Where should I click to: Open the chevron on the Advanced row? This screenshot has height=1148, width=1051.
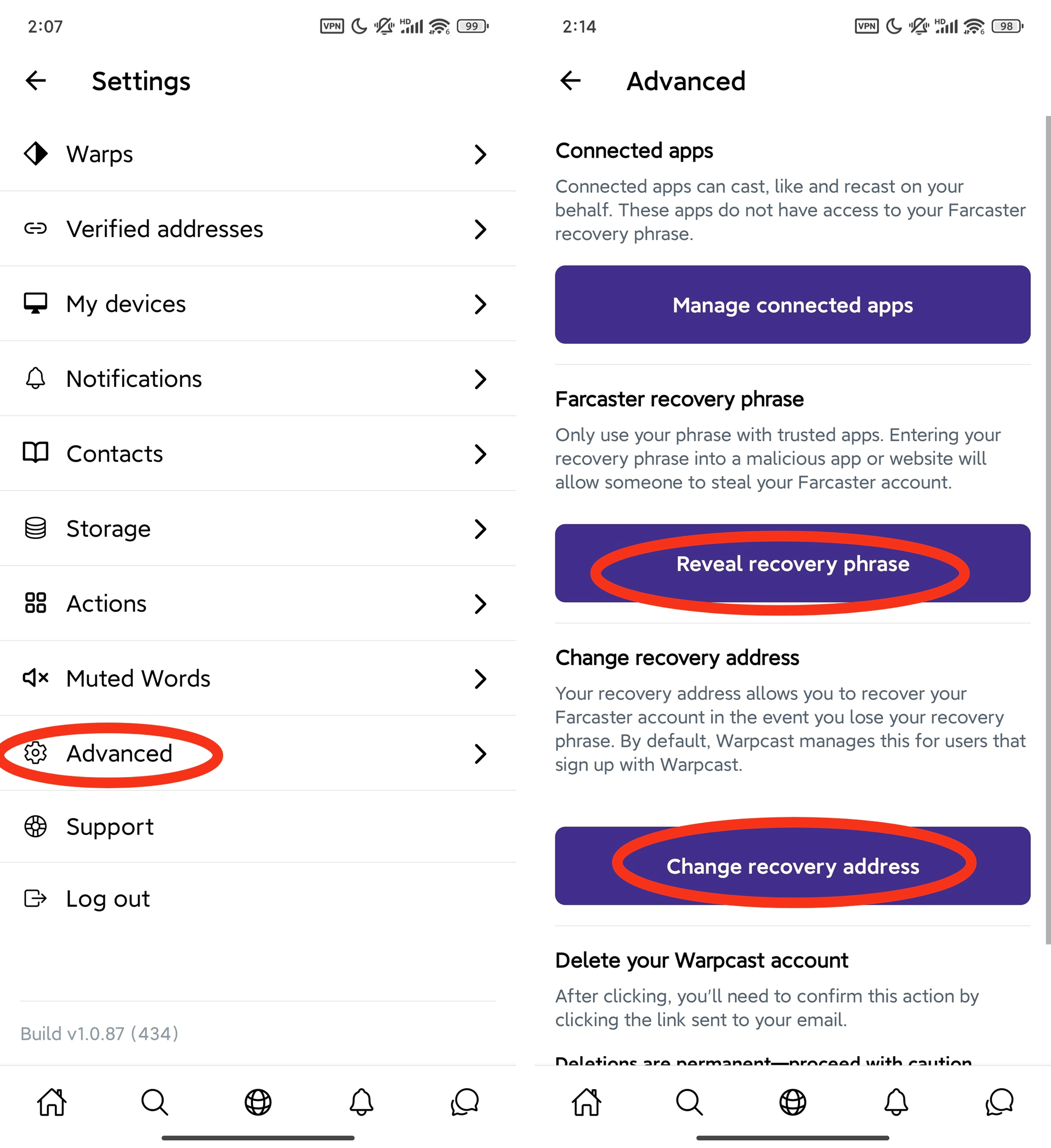point(481,753)
